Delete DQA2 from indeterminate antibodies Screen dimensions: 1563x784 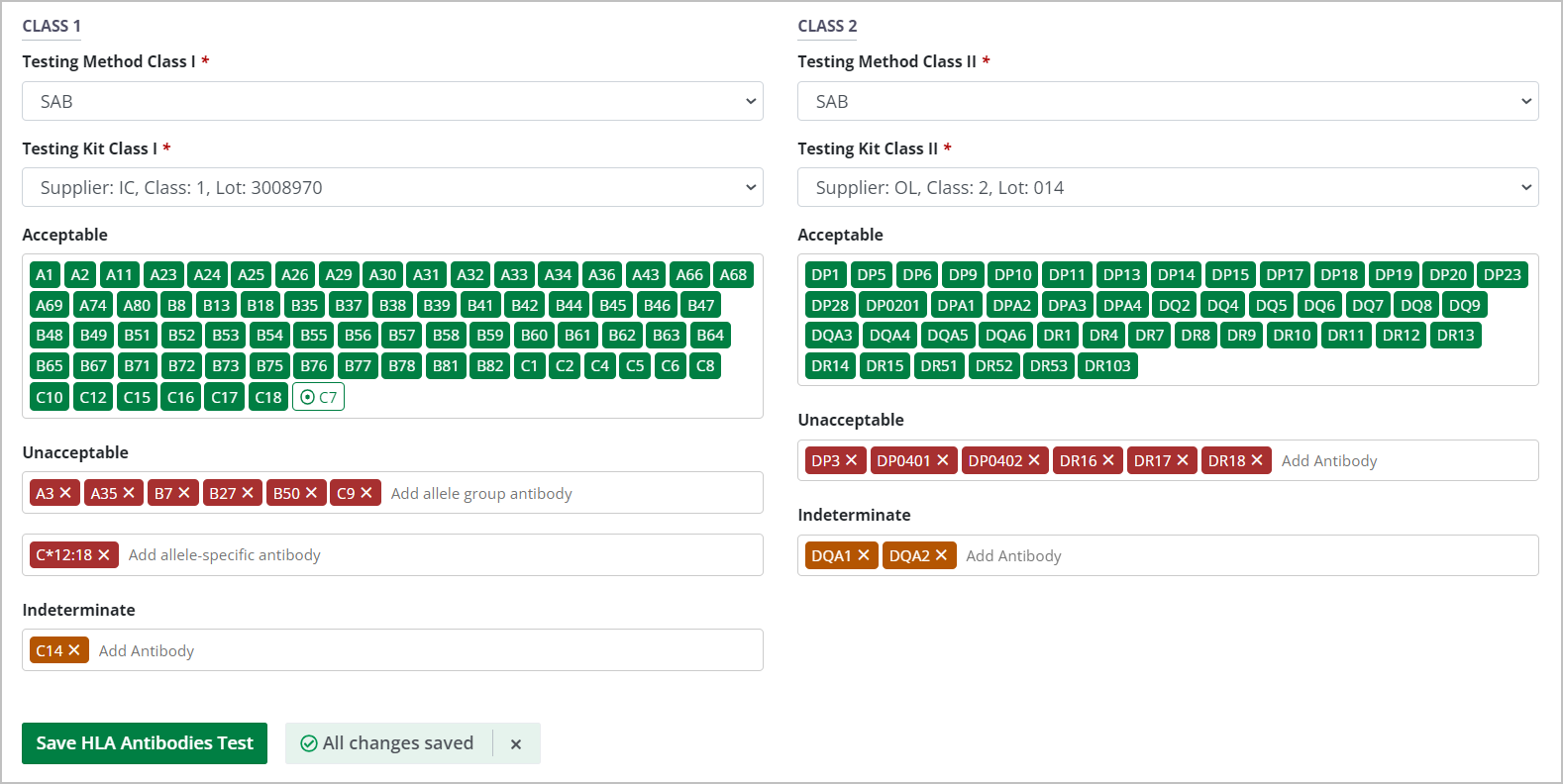941,555
